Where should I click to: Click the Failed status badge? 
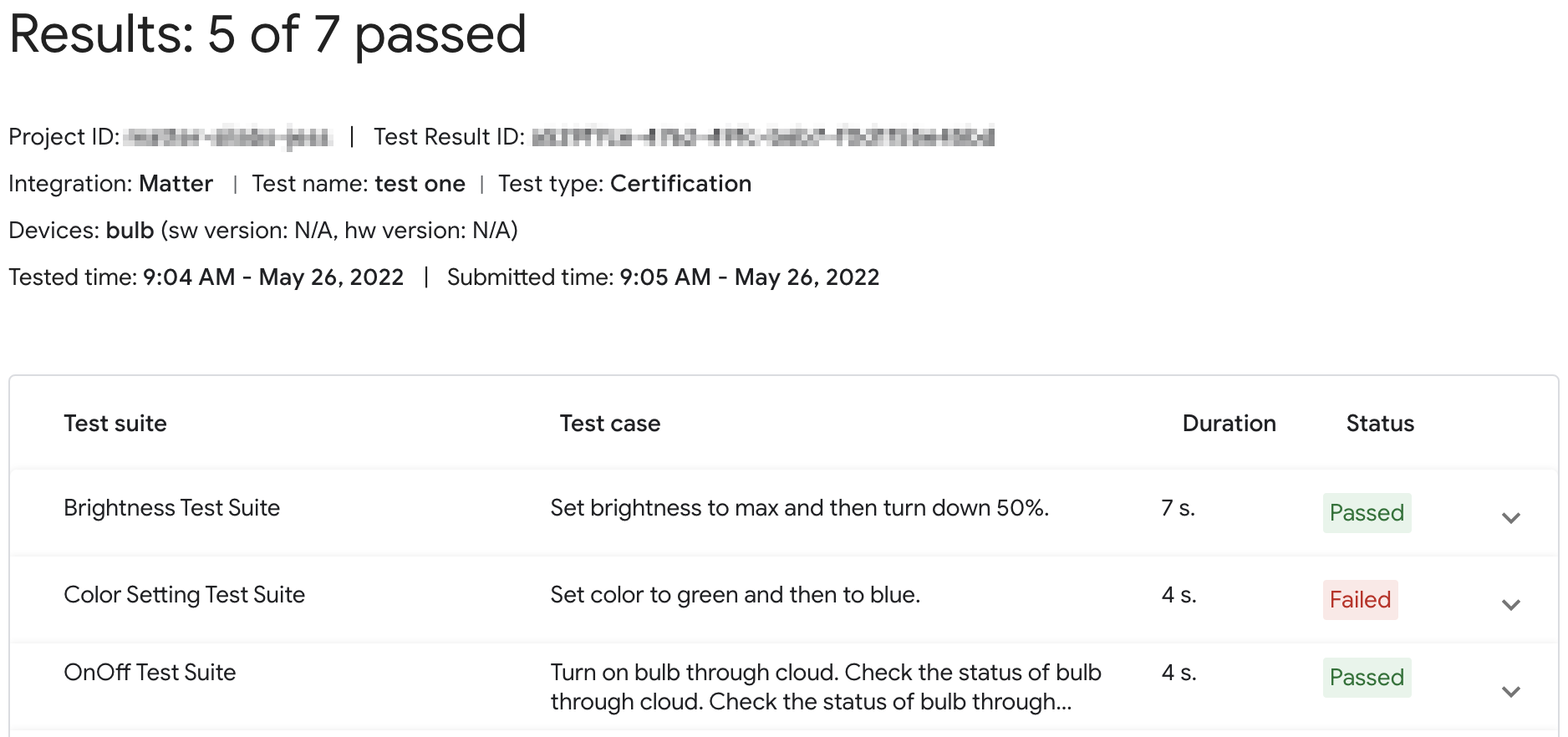tap(1361, 599)
